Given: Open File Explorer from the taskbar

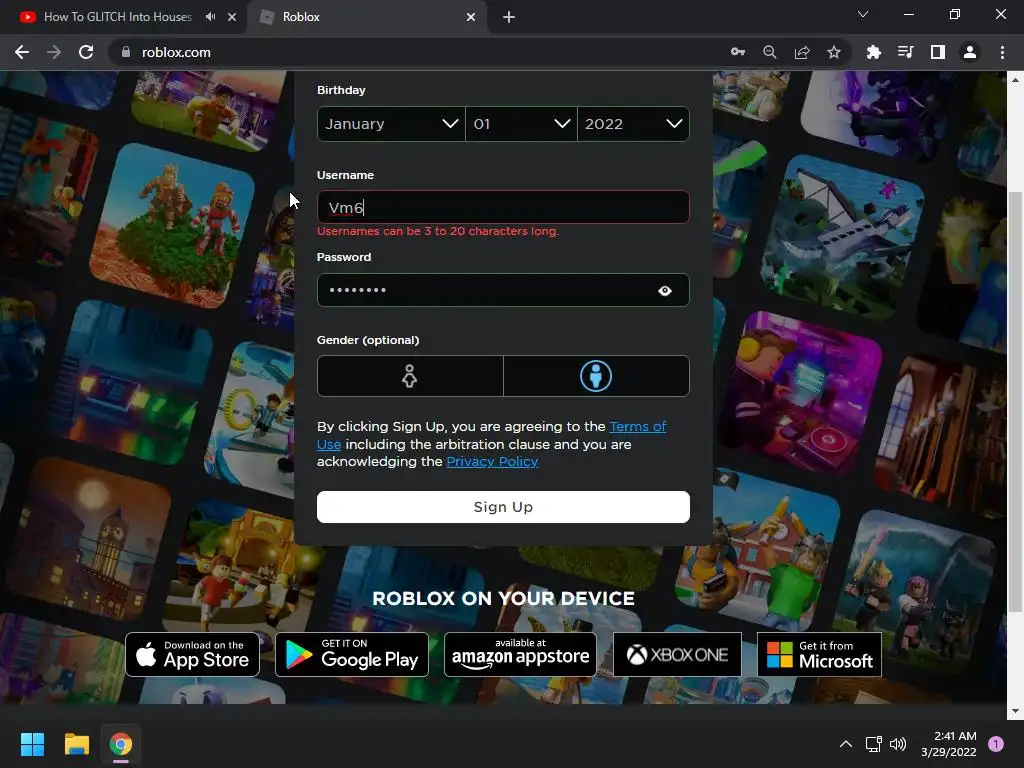Looking at the screenshot, I should (76, 744).
